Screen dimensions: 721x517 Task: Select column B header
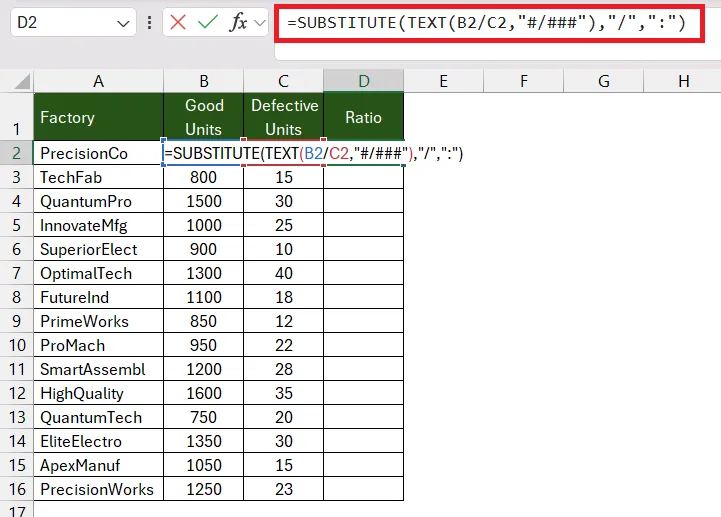(x=204, y=81)
